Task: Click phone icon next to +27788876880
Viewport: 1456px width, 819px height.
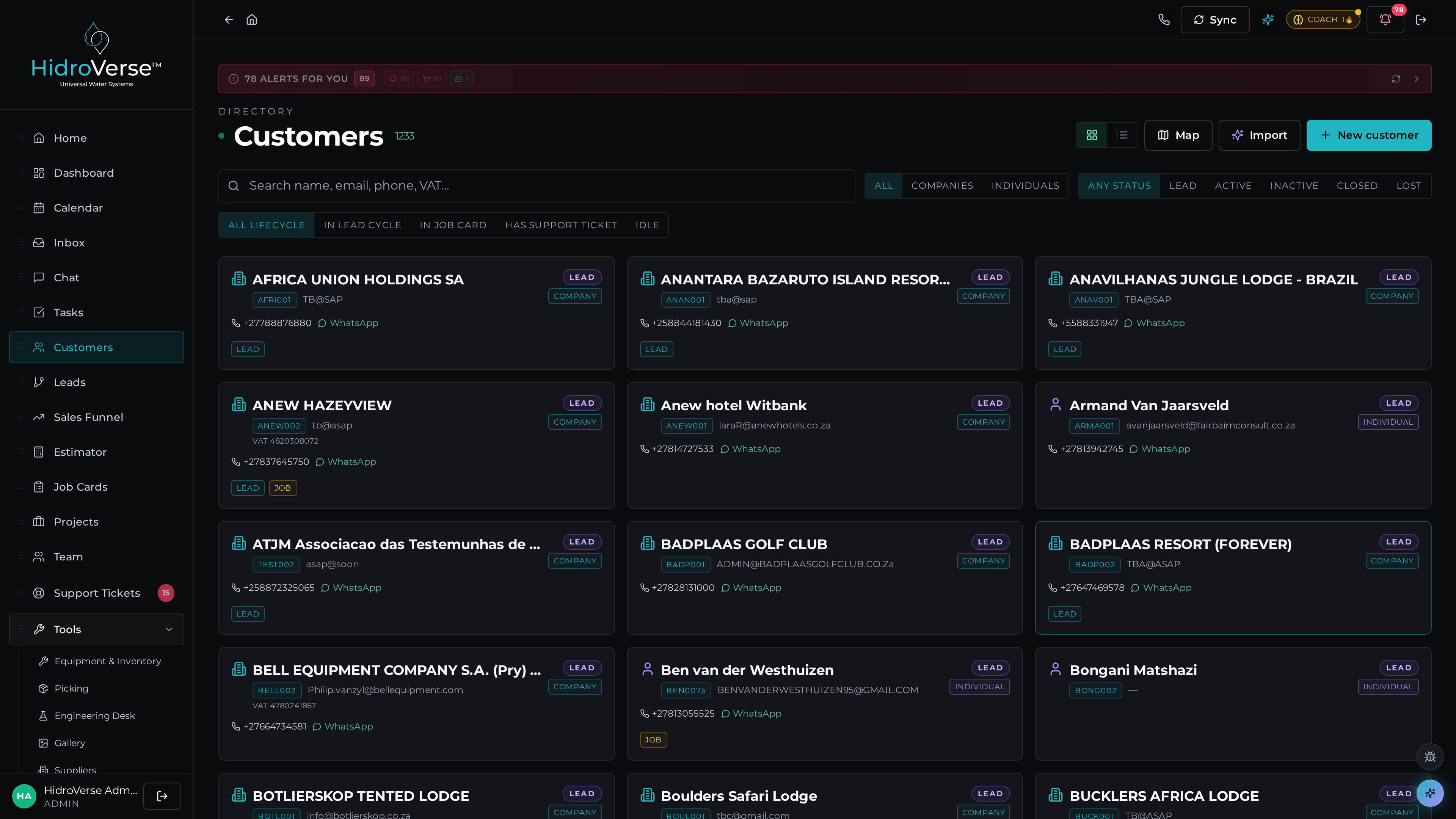Action: [236, 323]
